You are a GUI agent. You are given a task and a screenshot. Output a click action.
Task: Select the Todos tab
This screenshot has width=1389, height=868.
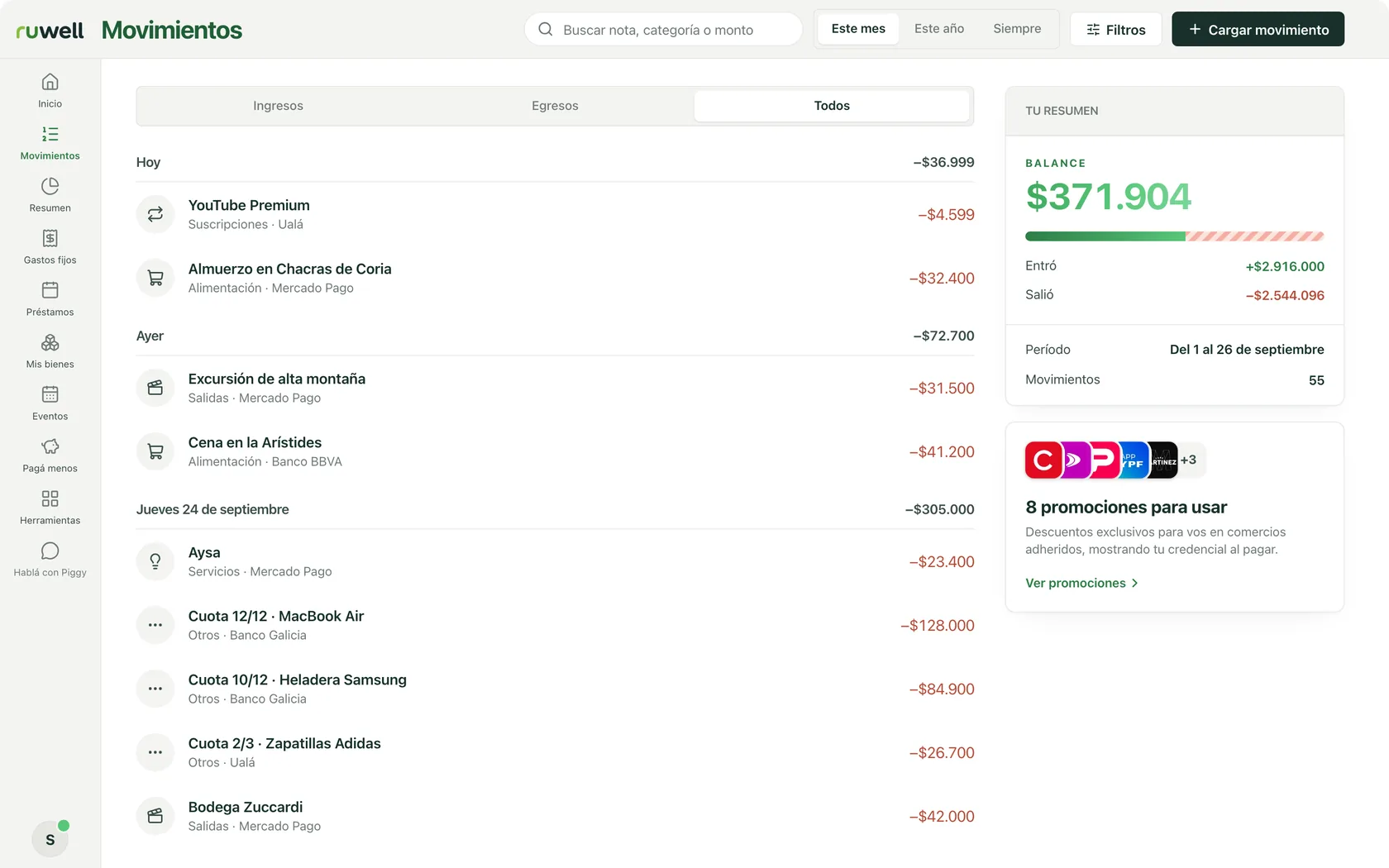832,106
